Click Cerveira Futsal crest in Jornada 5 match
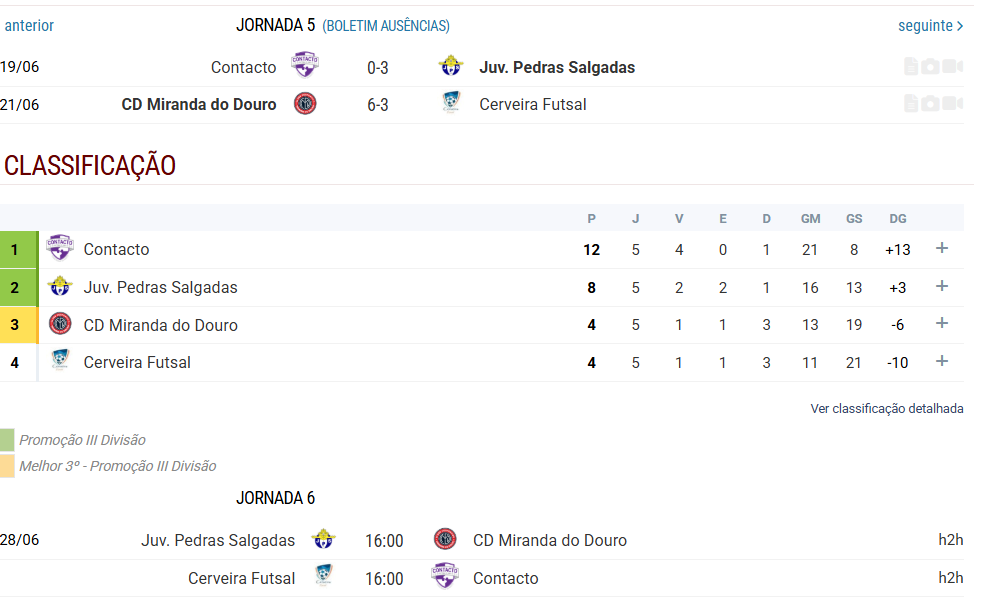The image size is (982, 616). click(451, 102)
